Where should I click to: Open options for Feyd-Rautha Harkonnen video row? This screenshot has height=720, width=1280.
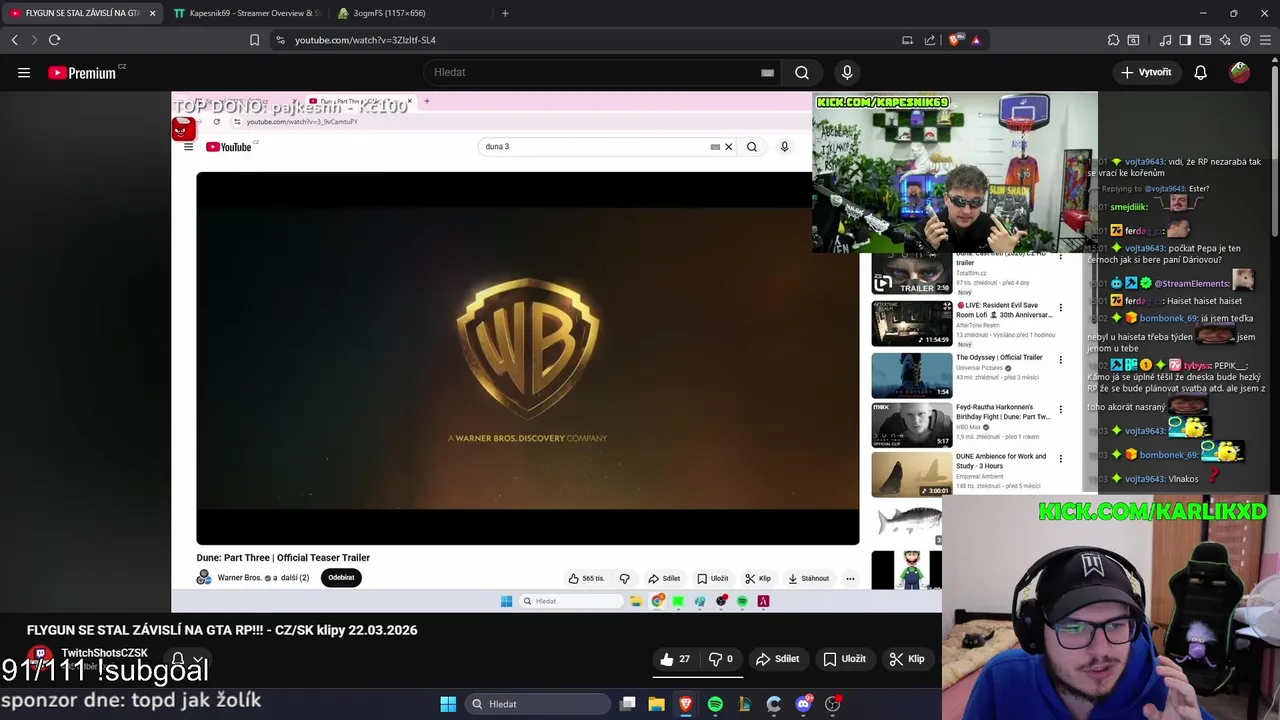pyautogui.click(x=1060, y=410)
